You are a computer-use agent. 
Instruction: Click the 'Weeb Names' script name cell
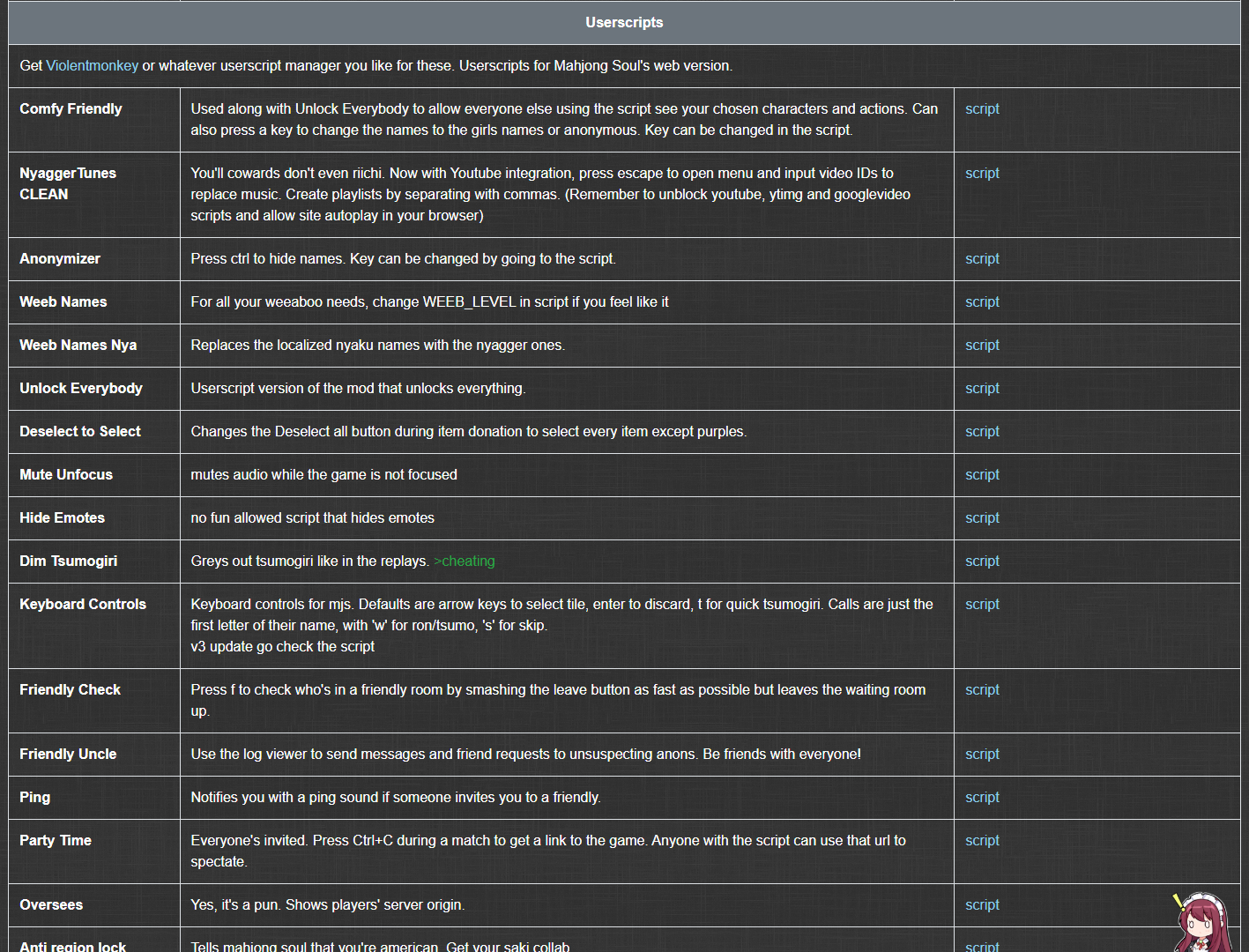point(94,301)
